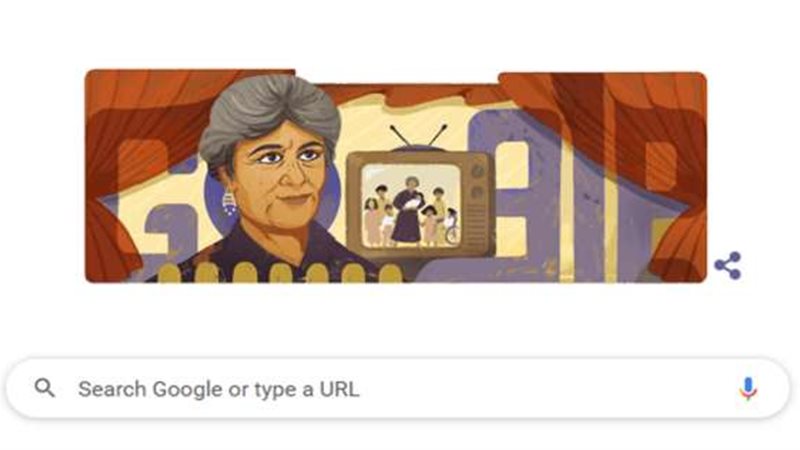Click the TV antenna in the doodle
The height and width of the screenshot is (450, 800).
coord(418,138)
